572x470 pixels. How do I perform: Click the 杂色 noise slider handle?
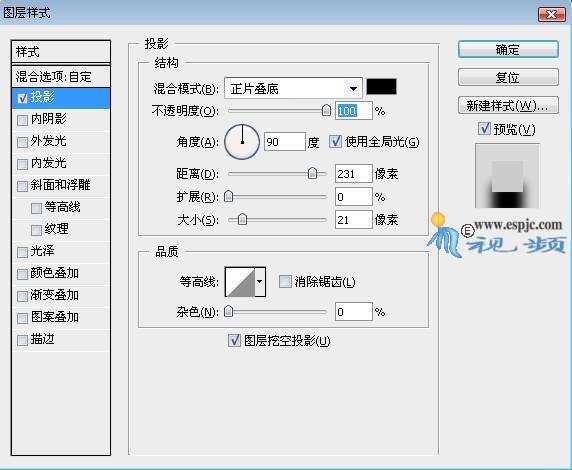[x=228, y=311]
